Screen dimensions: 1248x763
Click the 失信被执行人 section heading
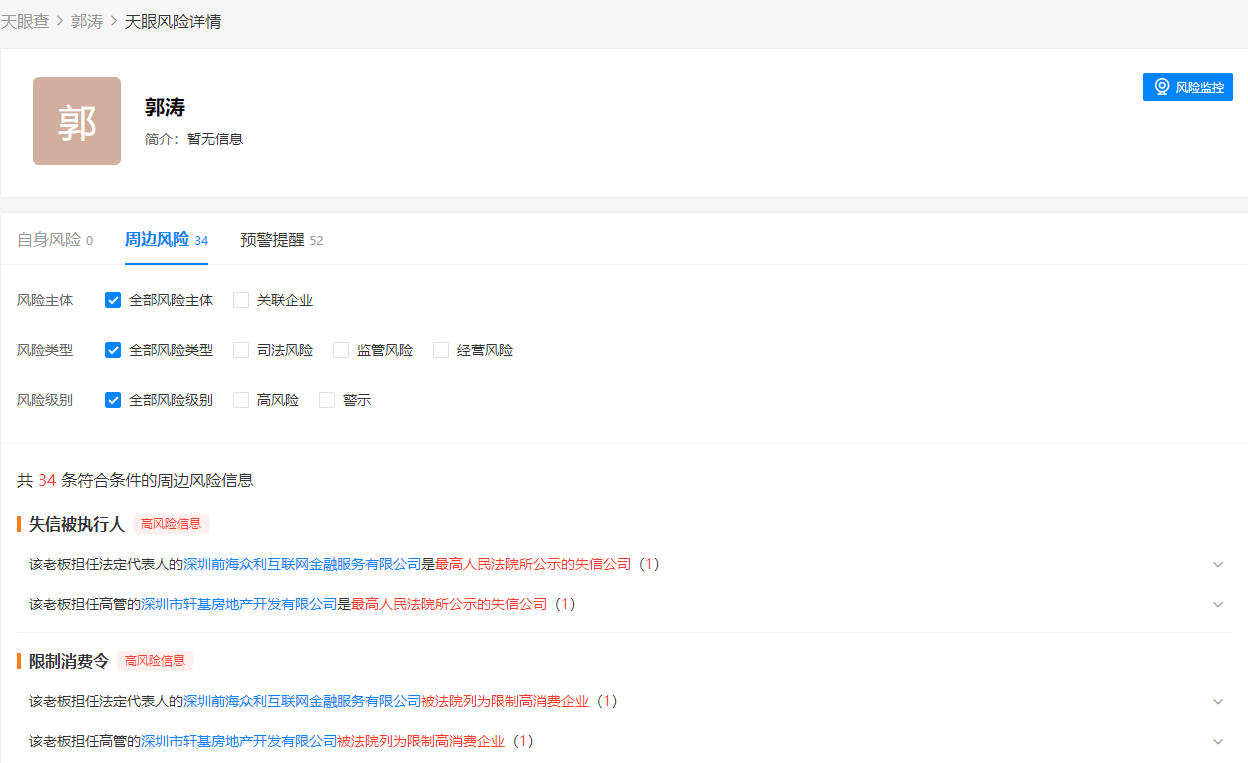[x=76, y=524]
